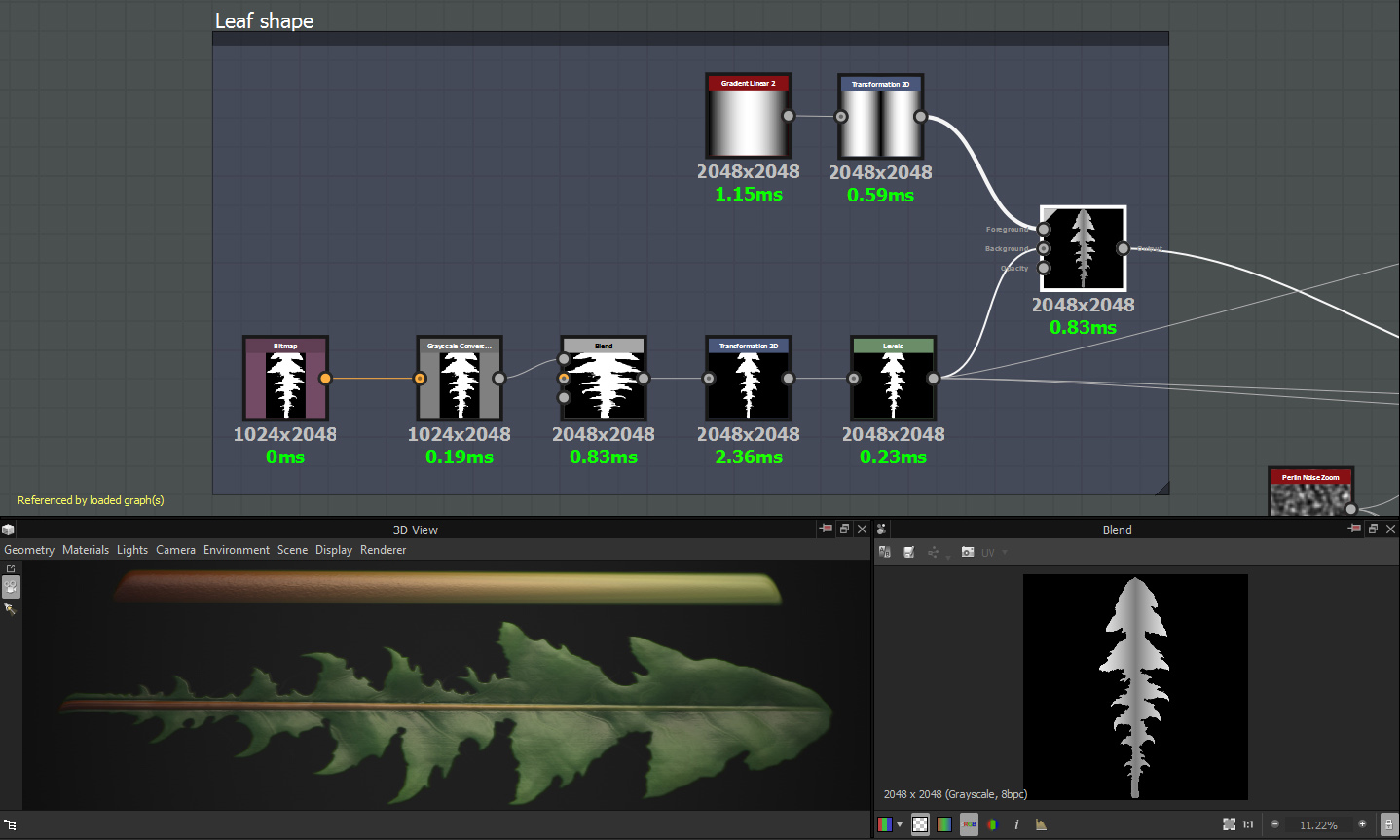
Task: Click the A/B compare icon in 2D view
Action: [885, 552]
